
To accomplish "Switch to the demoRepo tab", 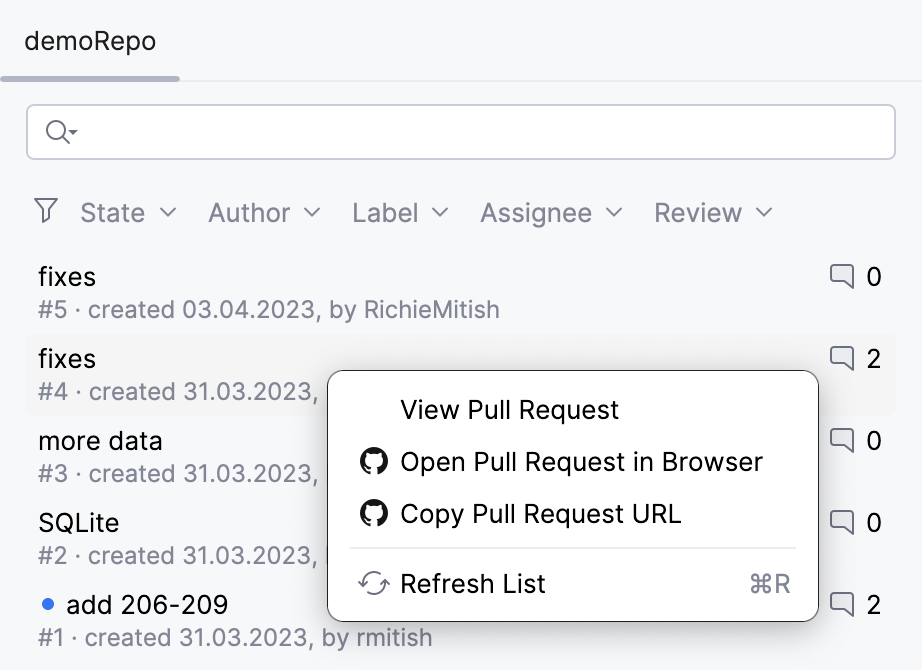I will [89, 41].
